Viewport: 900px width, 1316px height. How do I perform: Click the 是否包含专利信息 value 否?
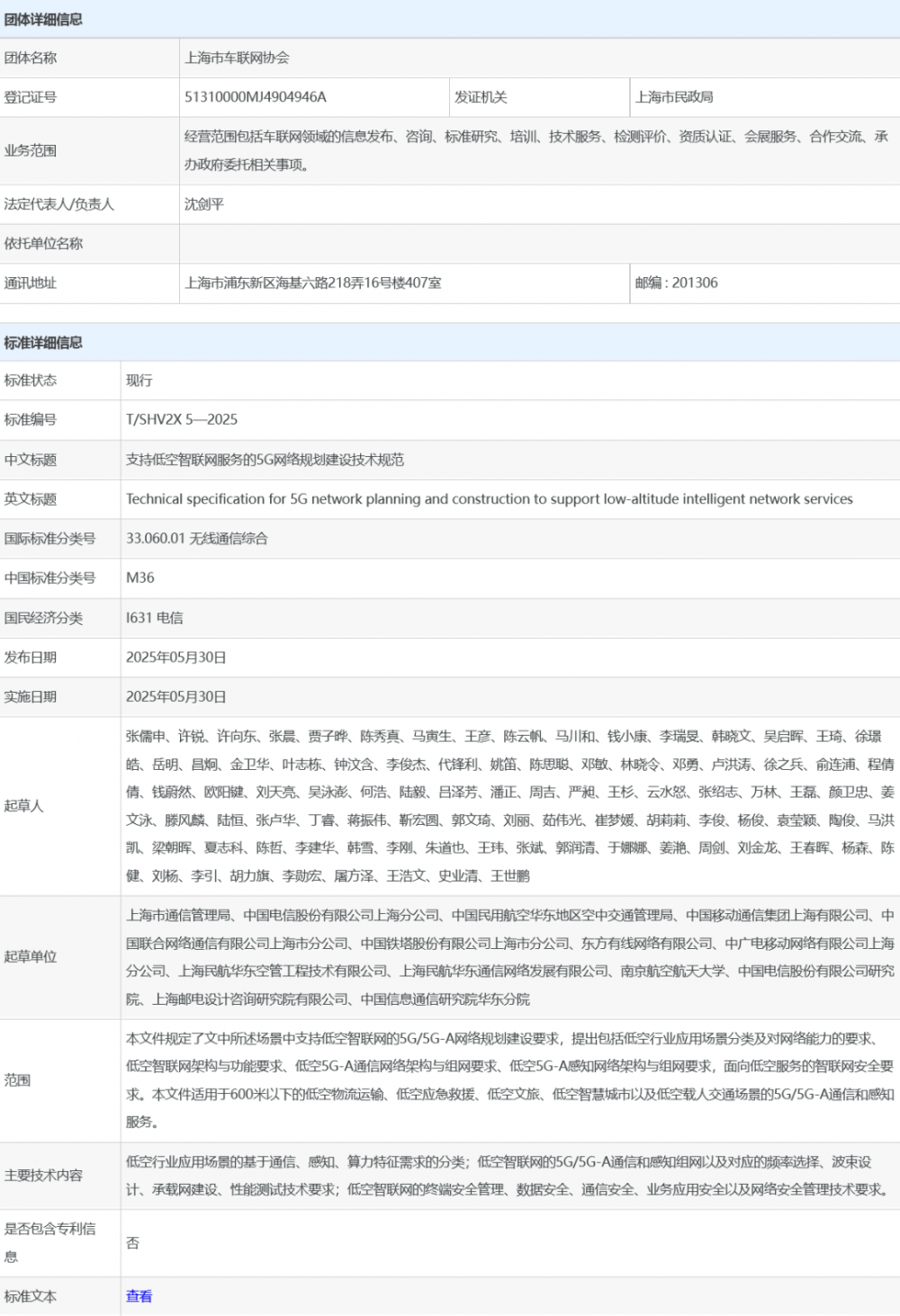coord(133,1242)
